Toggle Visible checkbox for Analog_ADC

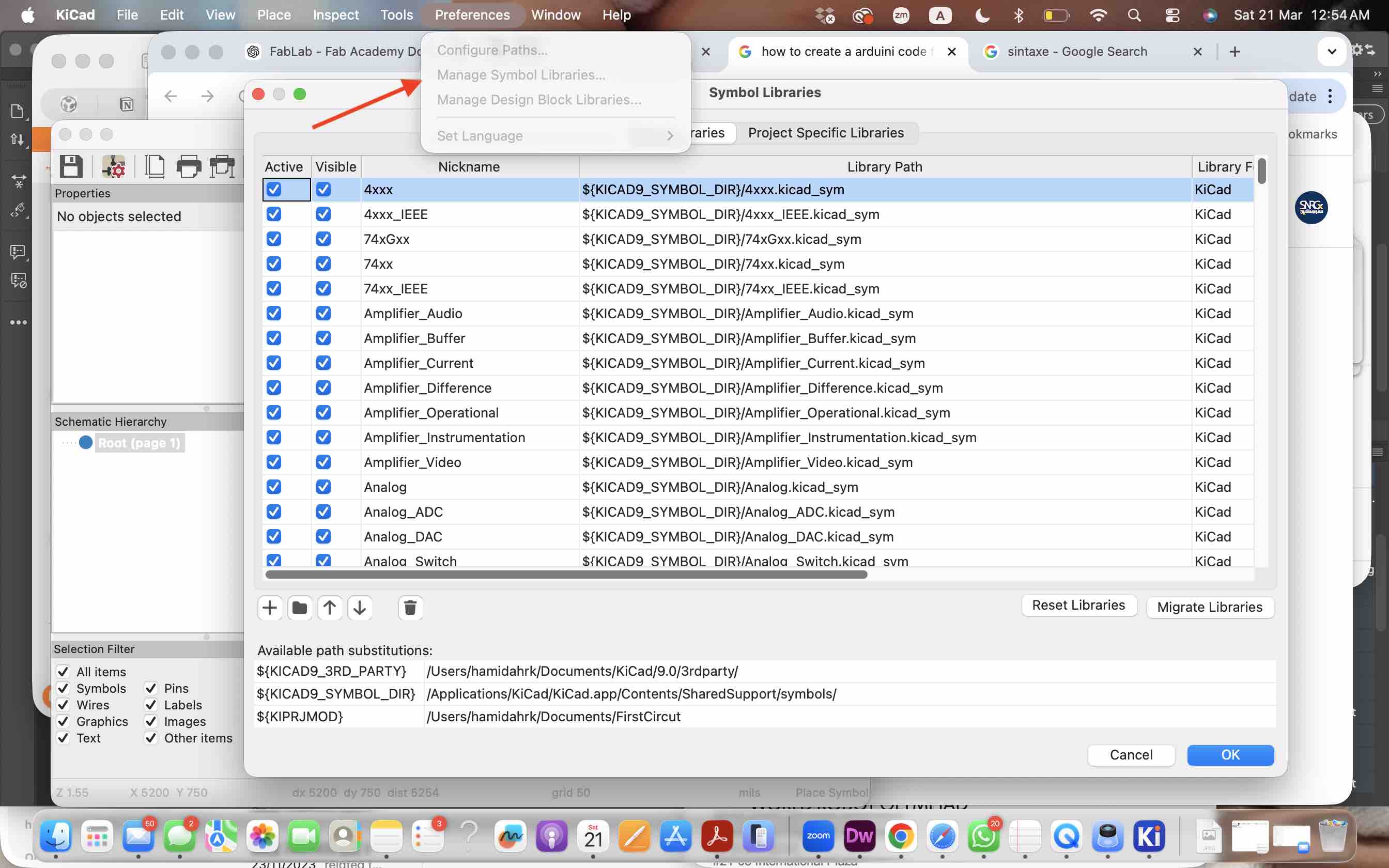pyautogui.click(x=323, y=512)
